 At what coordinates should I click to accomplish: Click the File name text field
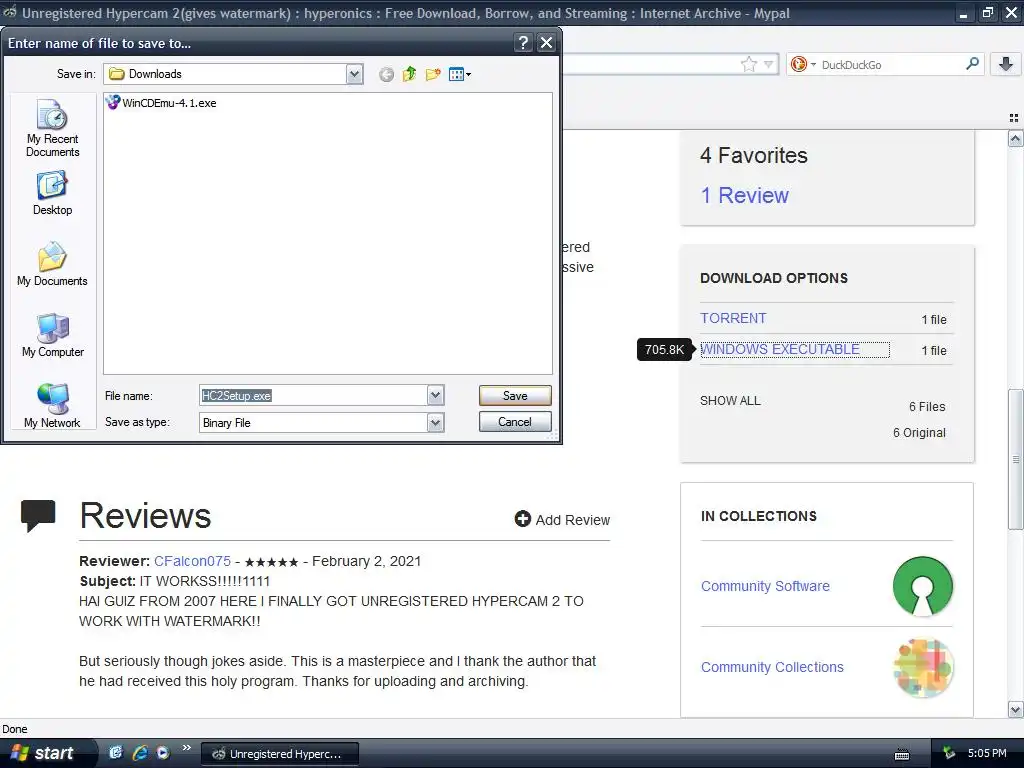[x=313, y=396]
